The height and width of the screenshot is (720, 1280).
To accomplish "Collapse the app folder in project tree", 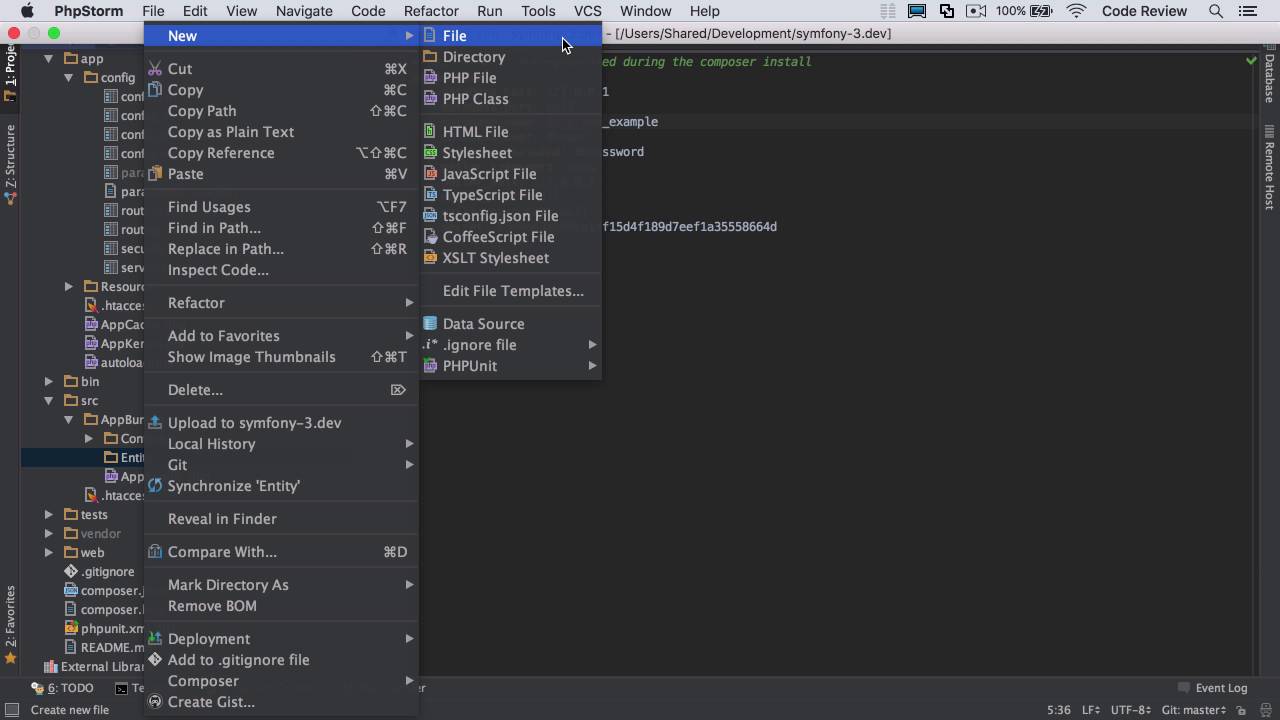I will pos(48,59).
